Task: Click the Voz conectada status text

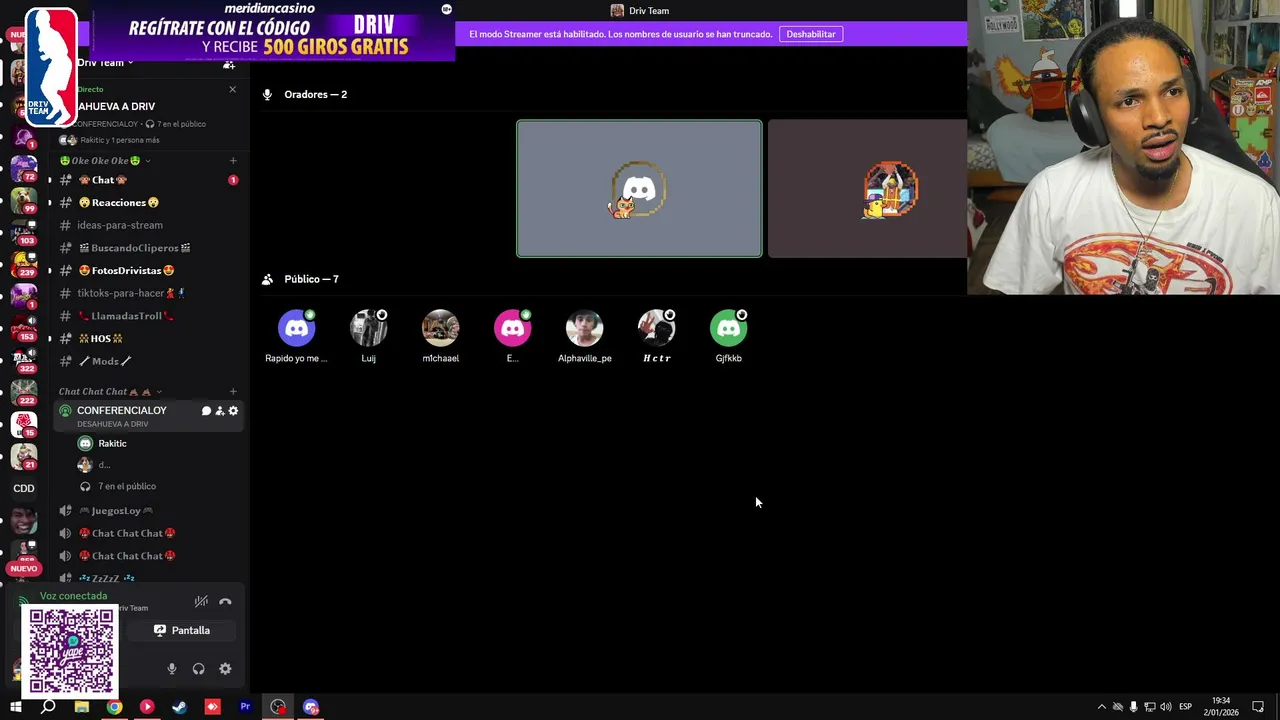Action: (73, 596)
